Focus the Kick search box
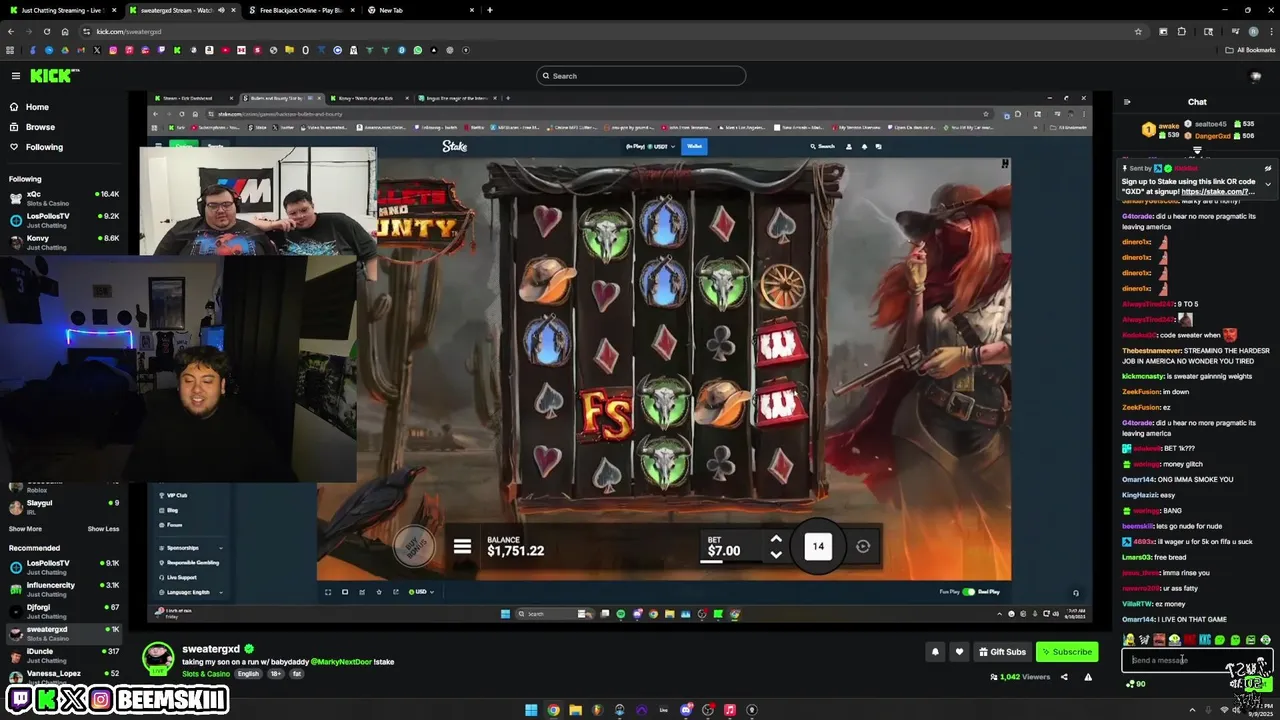Screen dimensions: 1280x720 click(641, 76)
